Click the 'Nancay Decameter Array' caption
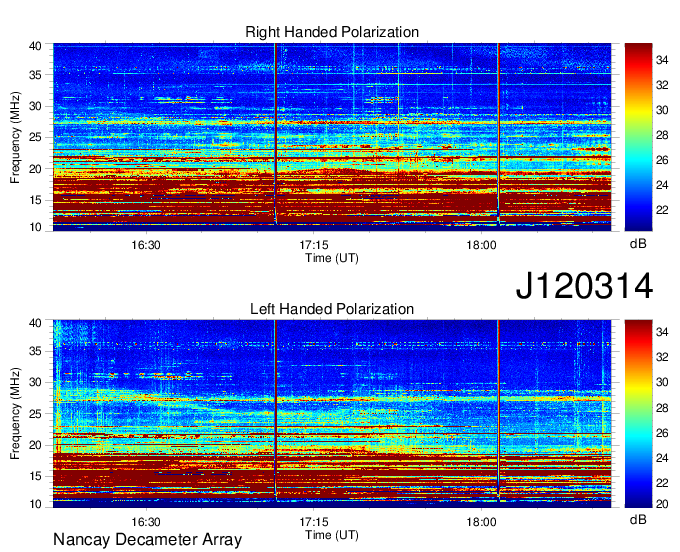 147,540
